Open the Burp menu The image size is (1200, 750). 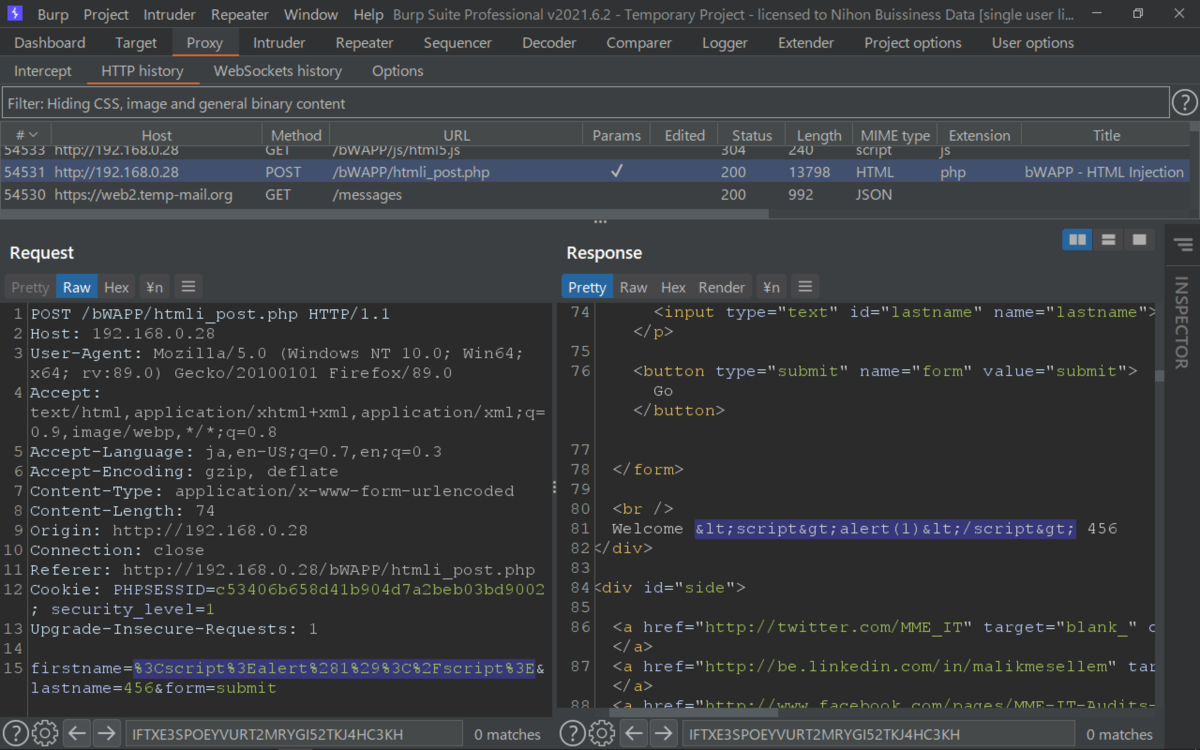pos(53,15)
